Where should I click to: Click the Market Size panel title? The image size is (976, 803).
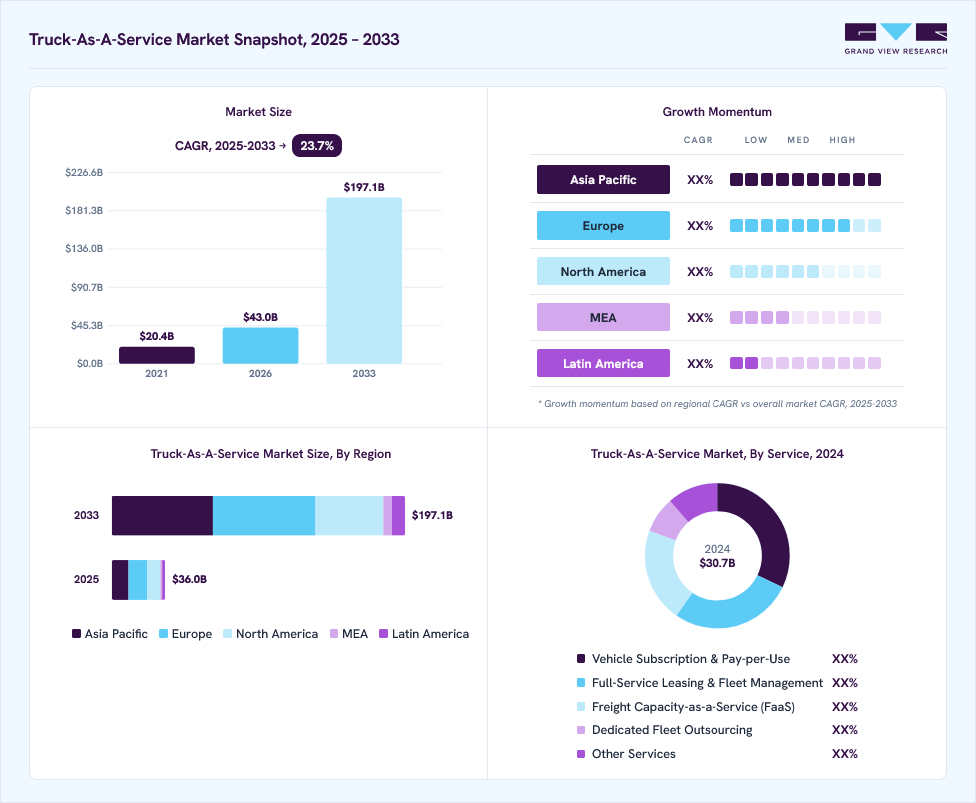pyautogui.click(x=258, y=112)
